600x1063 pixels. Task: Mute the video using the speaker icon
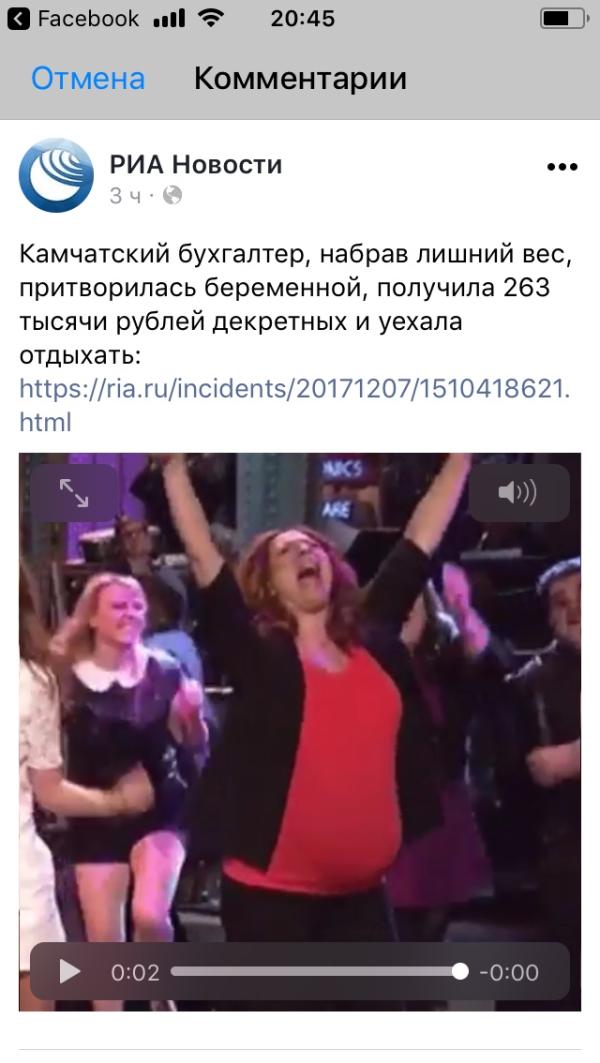[x=519, y=493]
